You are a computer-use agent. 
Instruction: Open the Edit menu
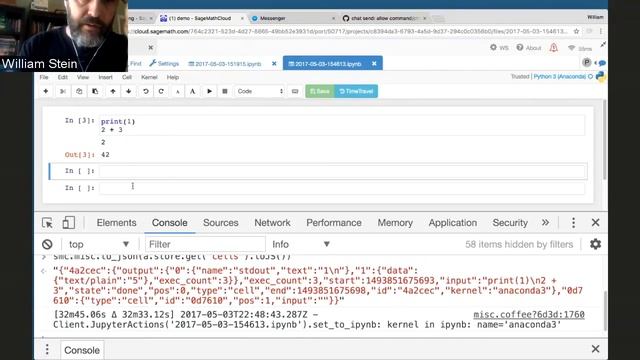(62, 77)
